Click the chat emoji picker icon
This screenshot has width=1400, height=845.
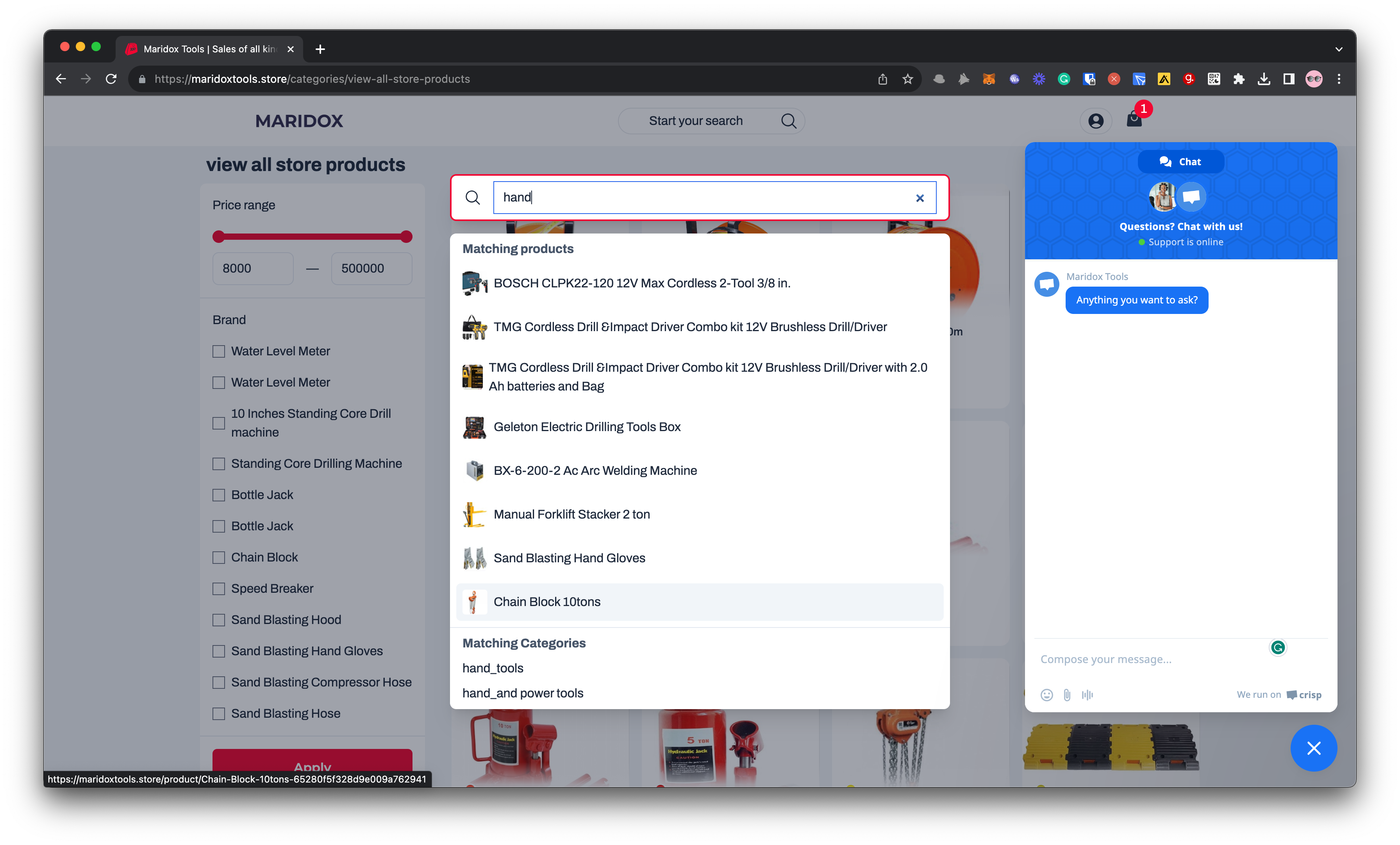tap(1046, 695)
